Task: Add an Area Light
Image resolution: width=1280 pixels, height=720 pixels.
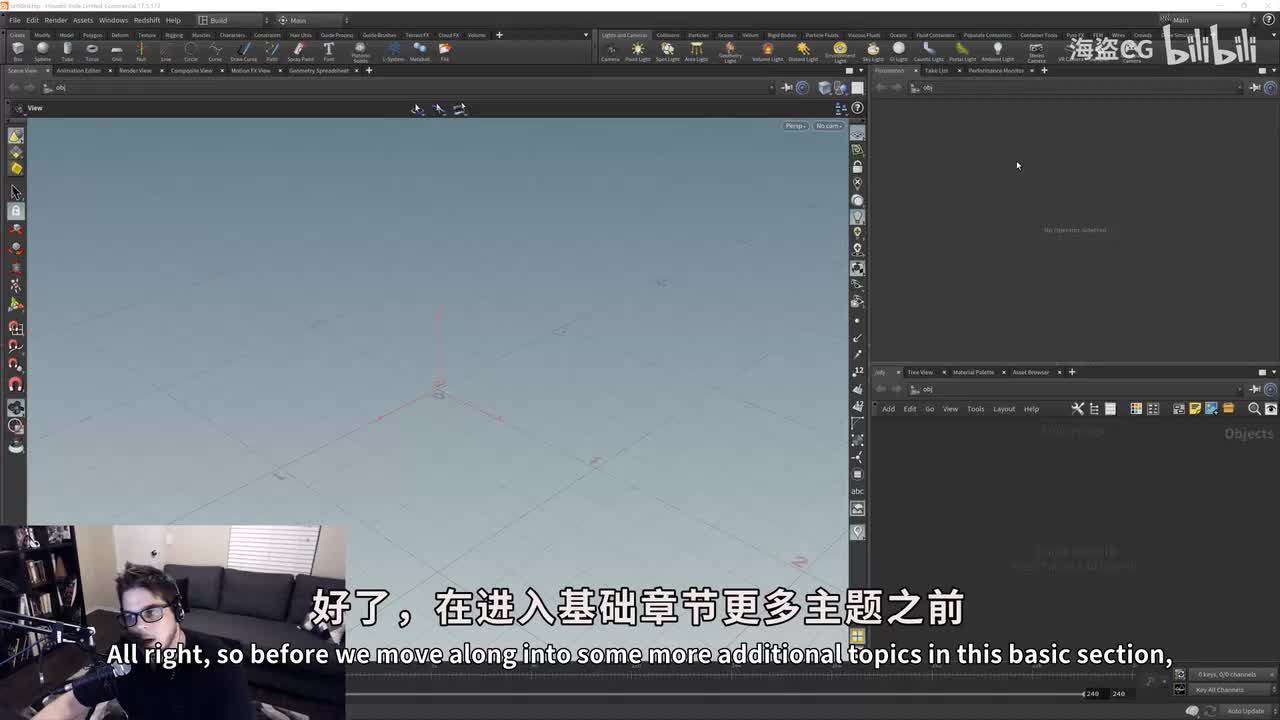Action: pos(696,52)
